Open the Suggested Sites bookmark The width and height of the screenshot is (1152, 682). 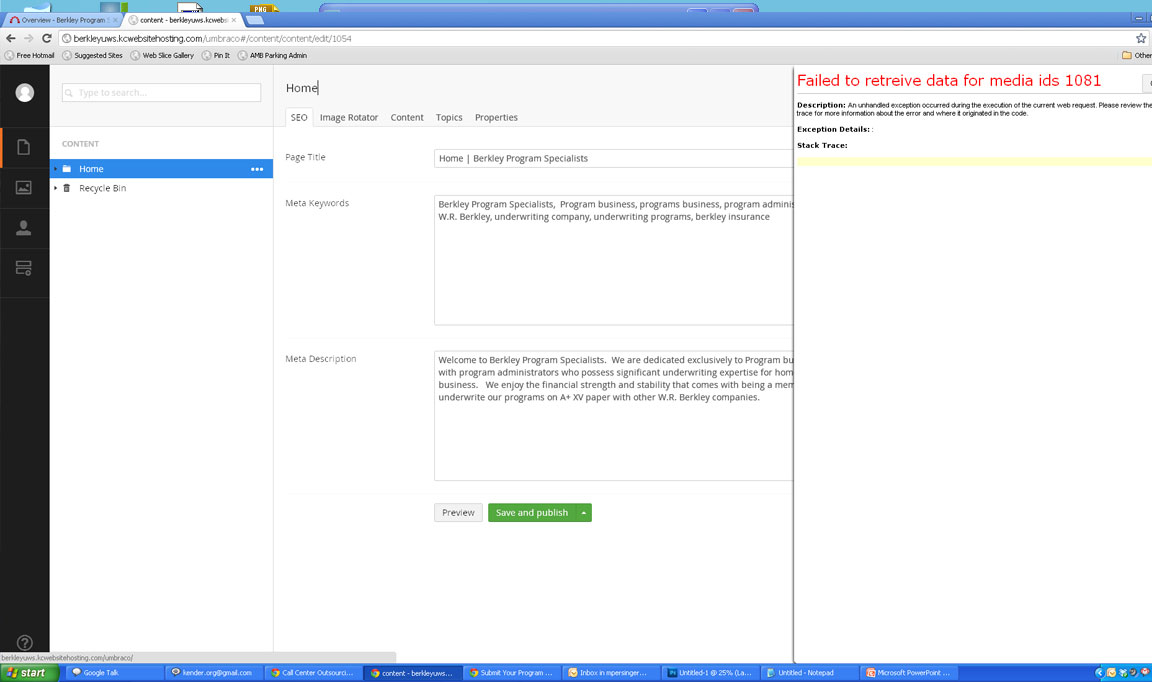(93, 55)
